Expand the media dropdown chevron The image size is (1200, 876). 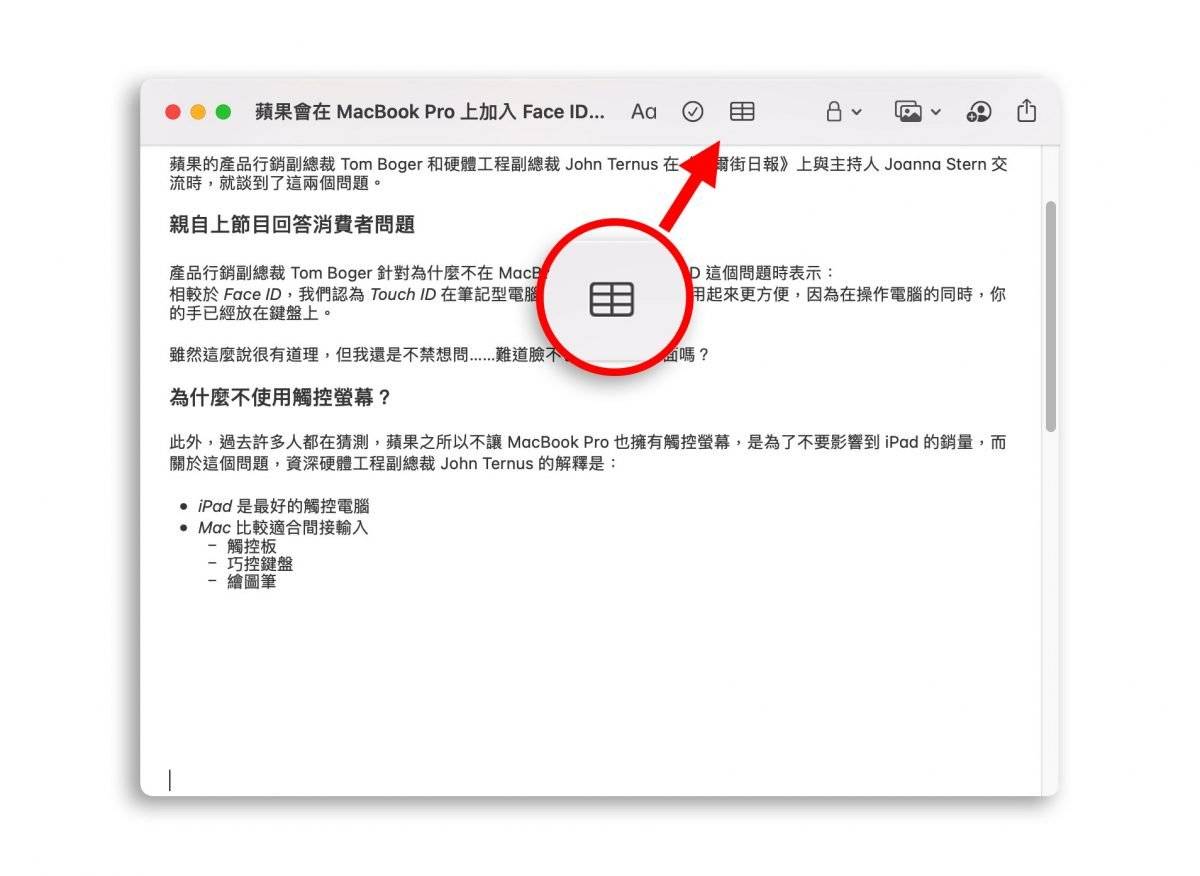(936, 113)
